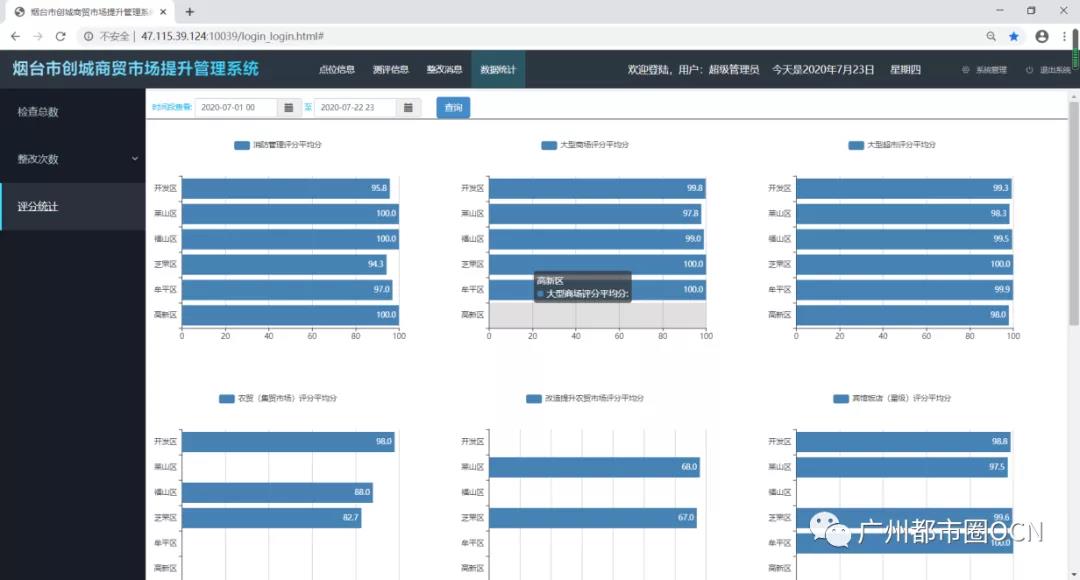1080x580 pixels.
Task: Click the start date input field
Action: (x=236, y=108)
